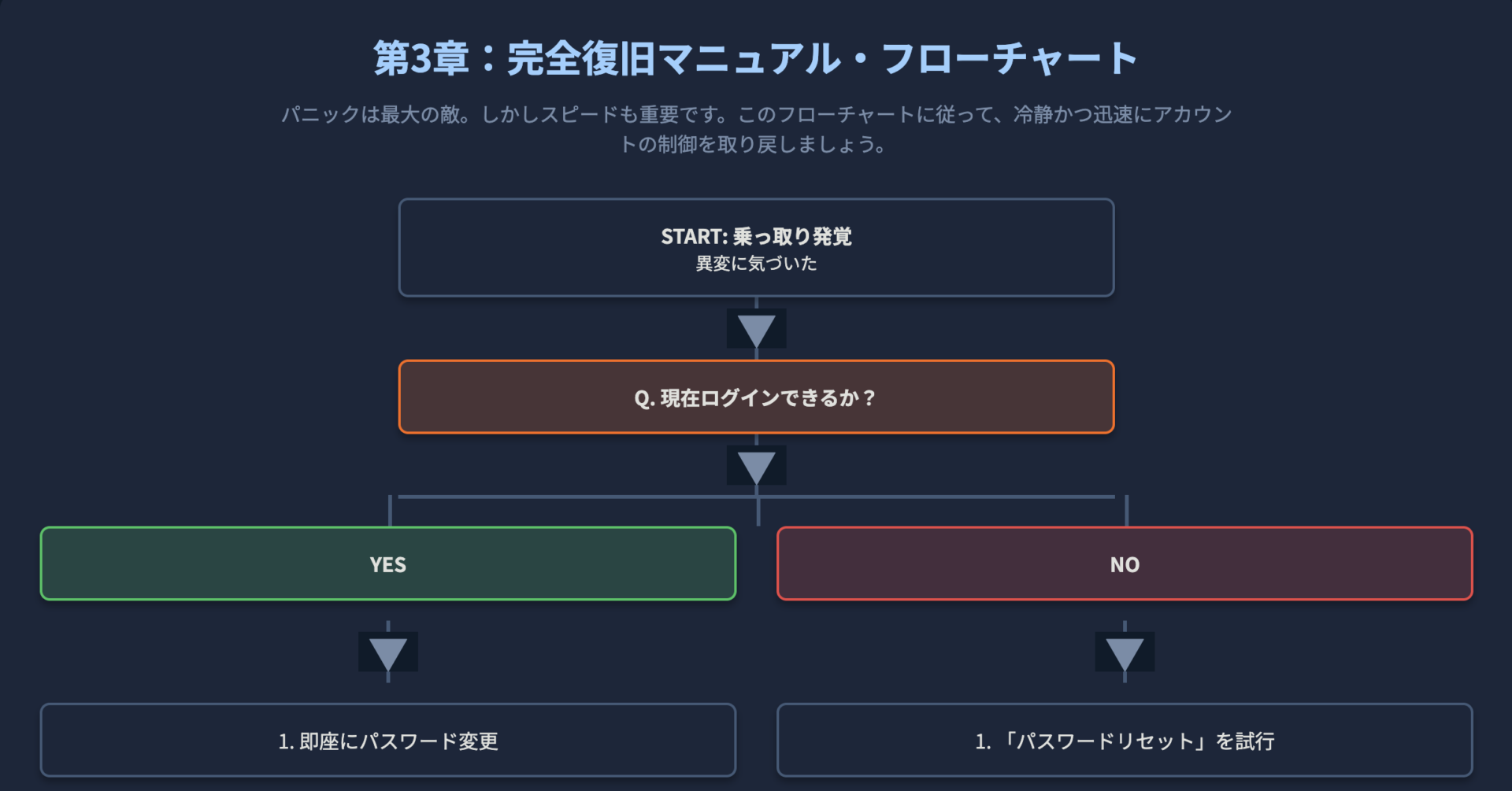Choose the red NO branch
Image resolution: width=1512 pixels, height=791 pixels.
pos(1125,564)
